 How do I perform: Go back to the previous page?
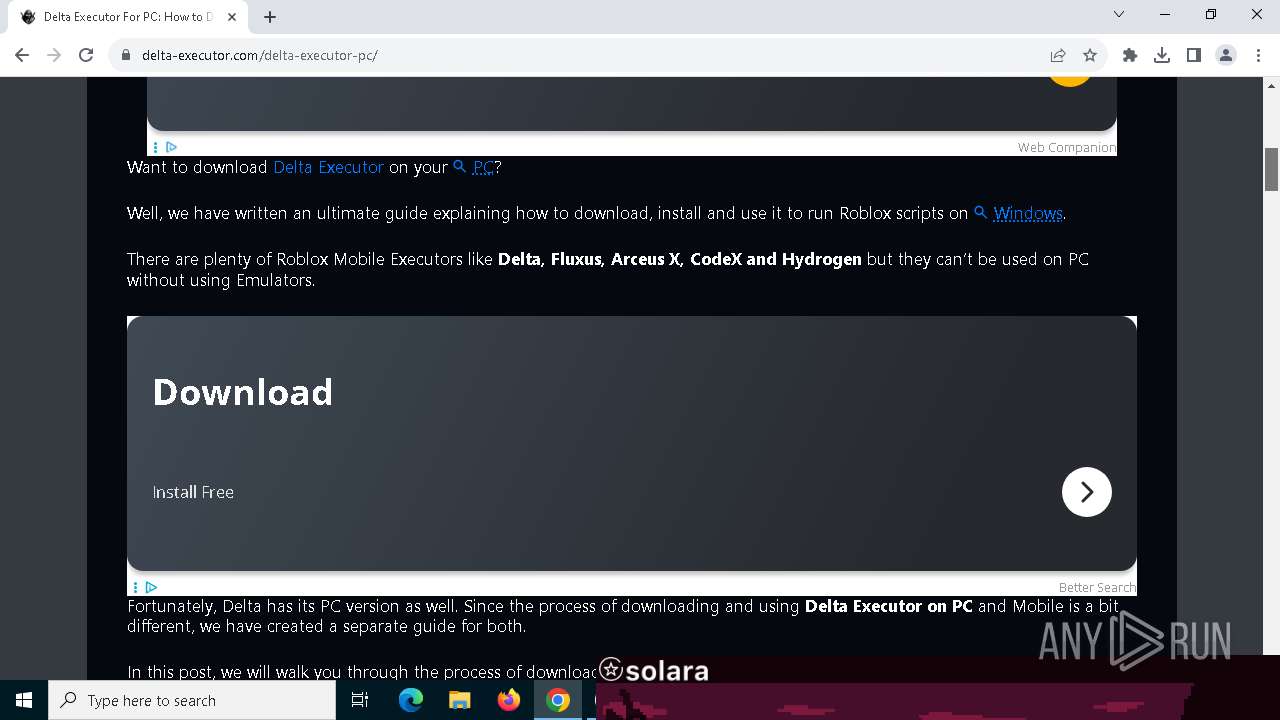pos(22,55)
